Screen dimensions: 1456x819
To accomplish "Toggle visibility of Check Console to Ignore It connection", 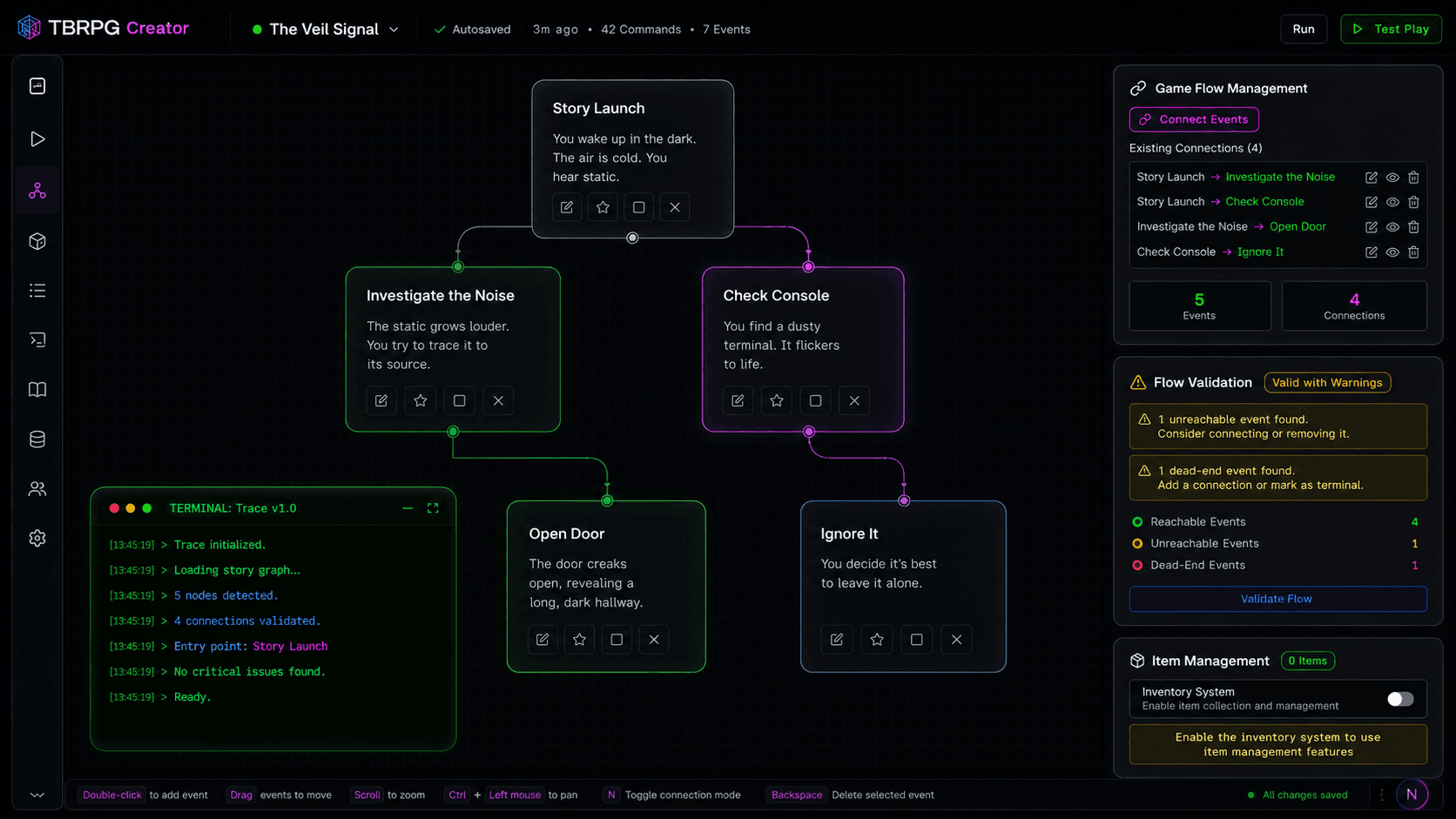I will pyautogui.click(x=1392, y=252).
